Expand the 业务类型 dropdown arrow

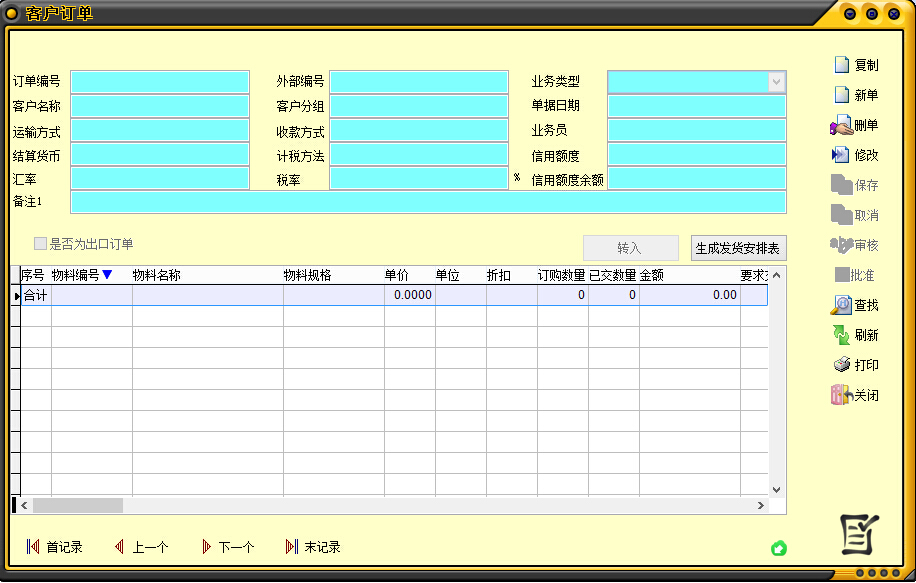pos(776,82)
